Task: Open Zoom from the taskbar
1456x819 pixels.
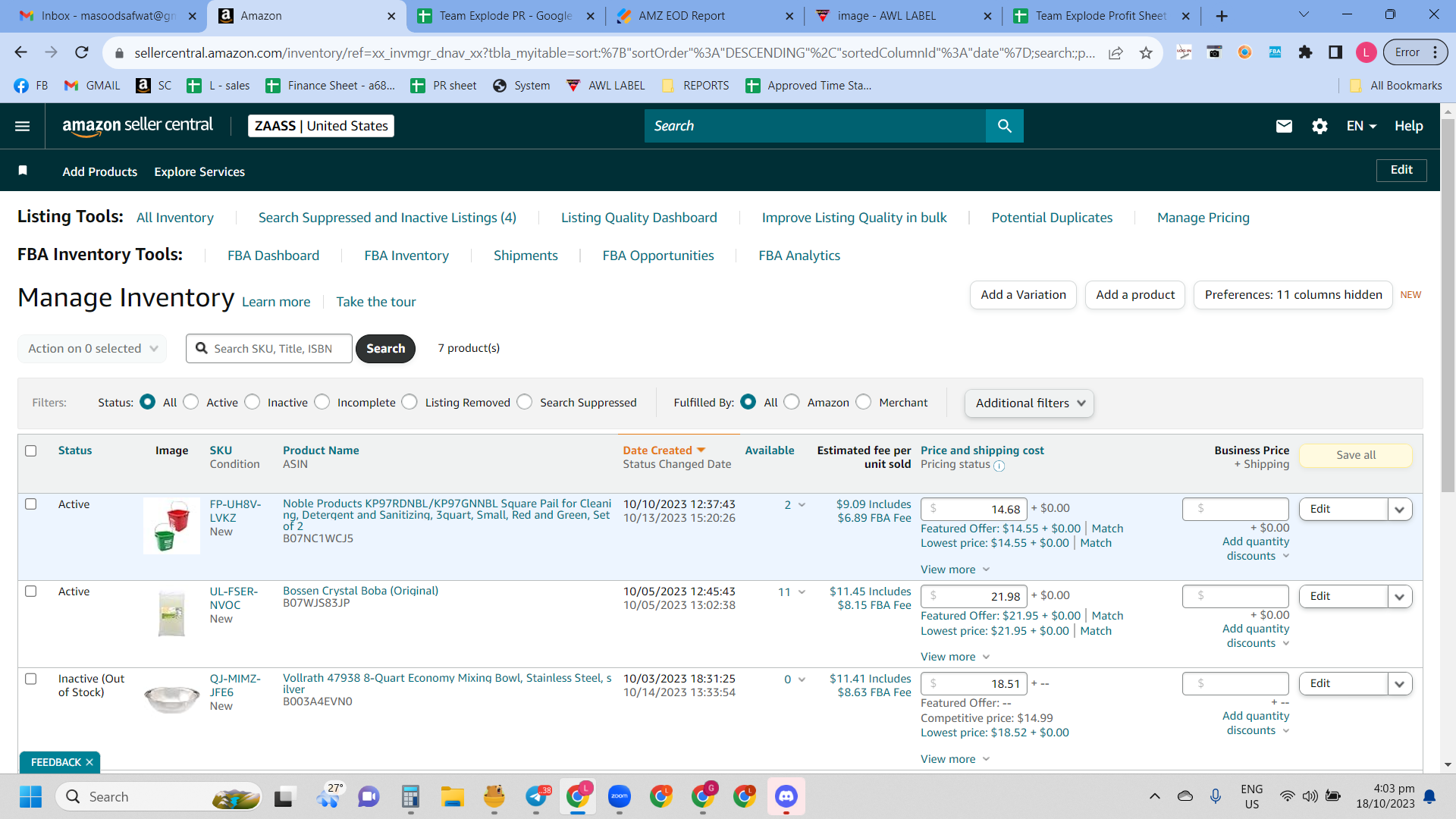Action: click(620, 796)
